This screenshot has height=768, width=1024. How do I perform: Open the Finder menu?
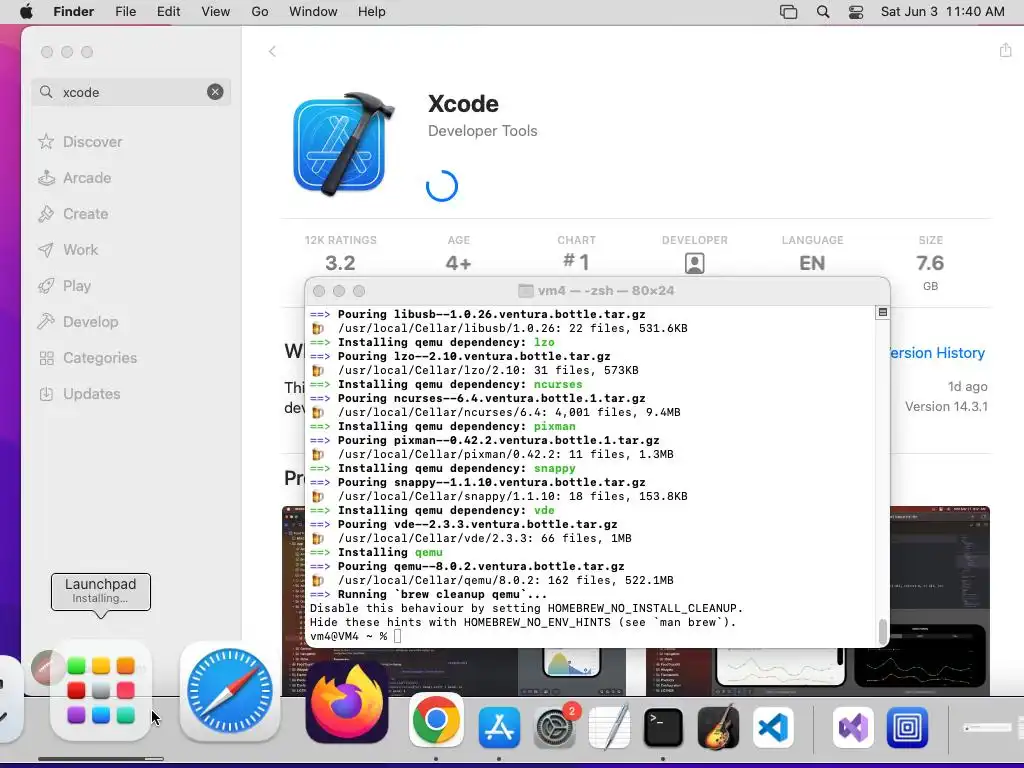73,12
